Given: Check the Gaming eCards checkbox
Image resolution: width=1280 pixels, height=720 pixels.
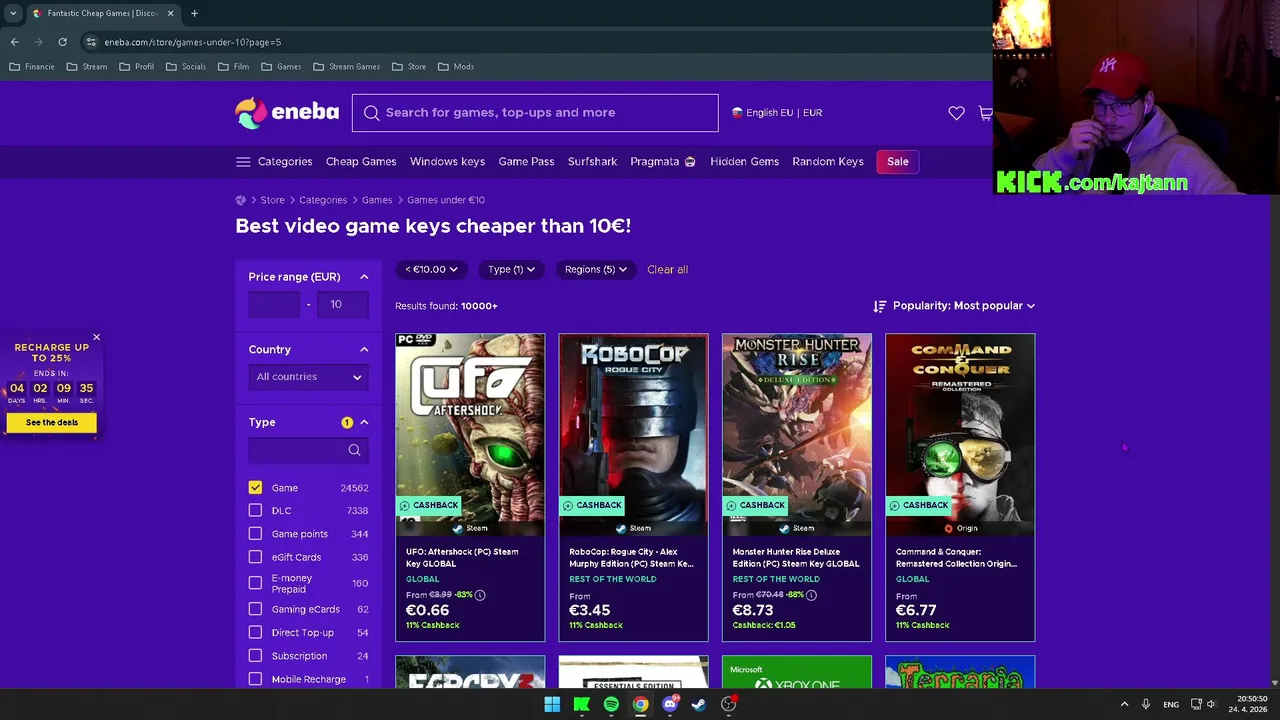Looking at the screenshot, I should [x=255, y=609].
